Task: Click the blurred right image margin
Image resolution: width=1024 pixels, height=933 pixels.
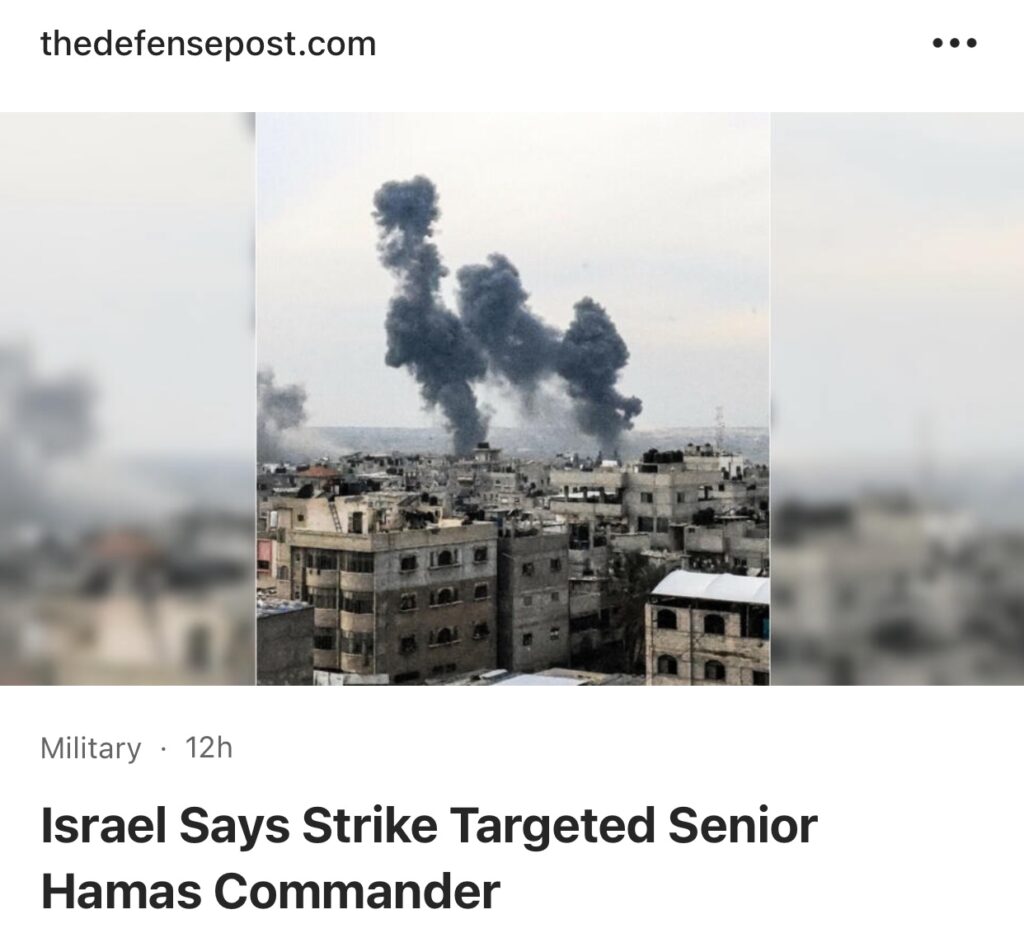Action: click(x=897, y=398)
